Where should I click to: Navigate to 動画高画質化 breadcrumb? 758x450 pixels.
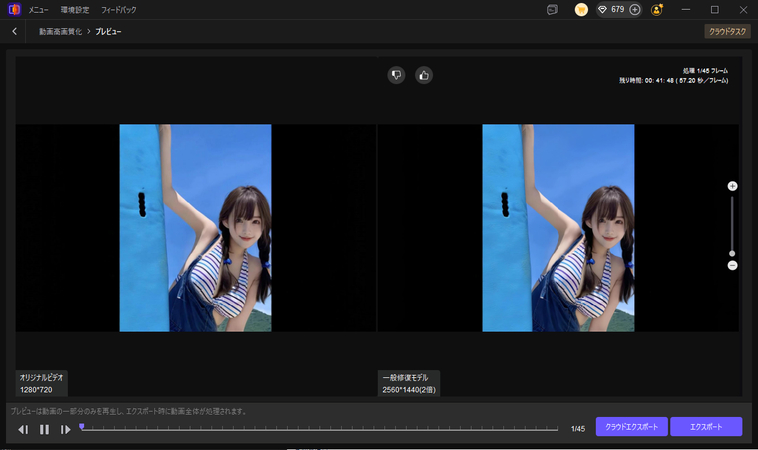pos(60,31)
